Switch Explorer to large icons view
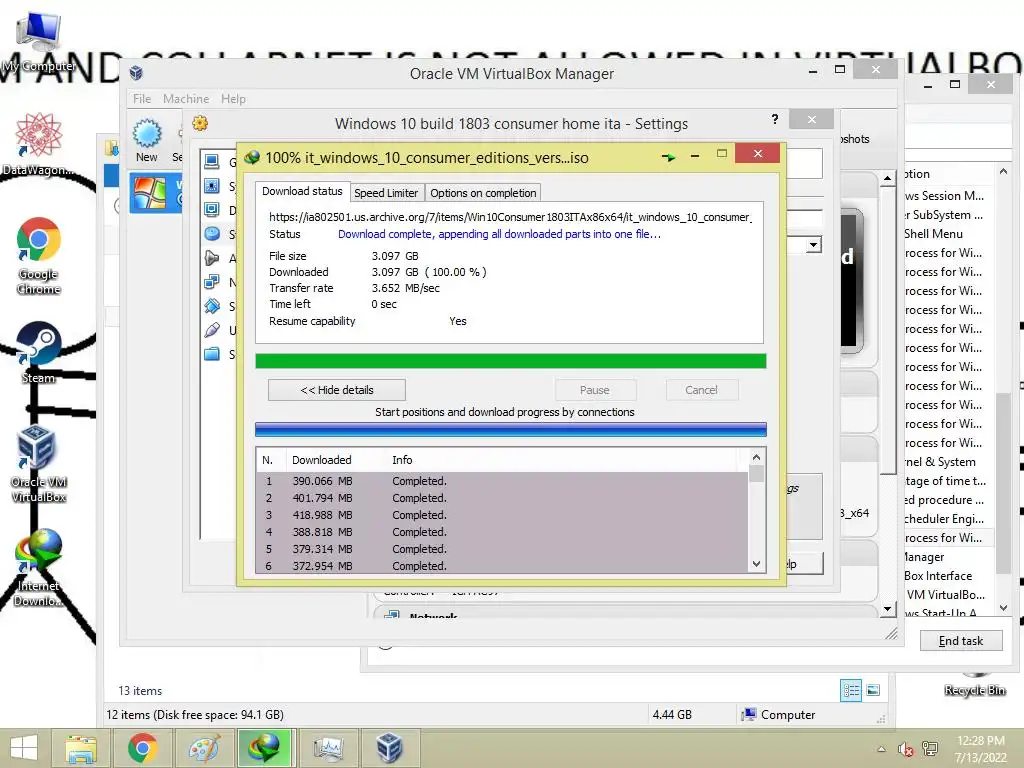Screen dimensions: 1024x768 click(x=873, y=690)
